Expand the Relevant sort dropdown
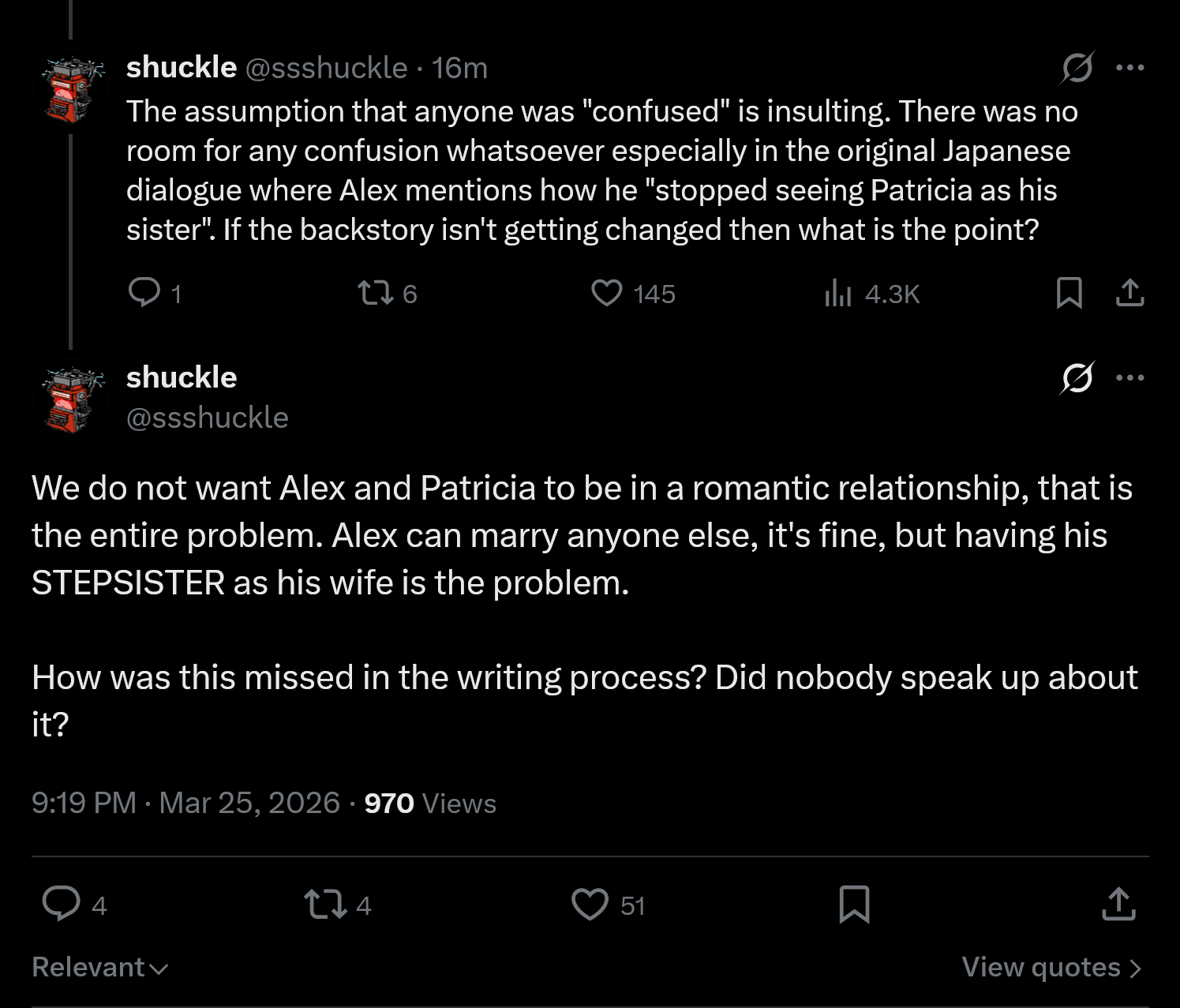This screenshot has height=1008, width=1180. [x=99, y=968]
